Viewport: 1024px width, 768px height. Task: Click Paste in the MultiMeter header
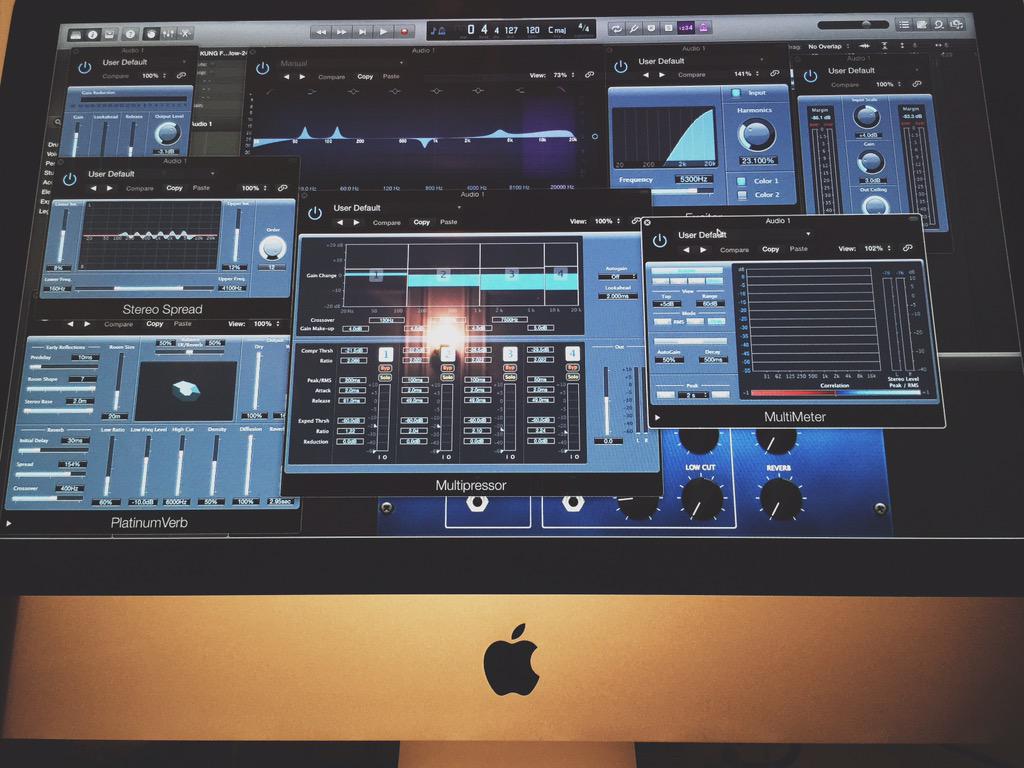tap(798, 249)
